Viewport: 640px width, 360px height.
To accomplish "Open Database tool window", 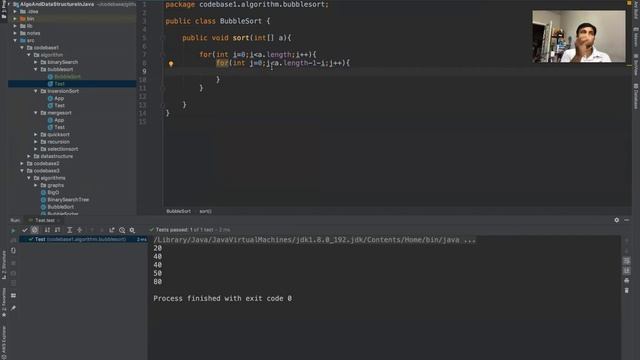I will pyautogui.click(x=636, y=96).
